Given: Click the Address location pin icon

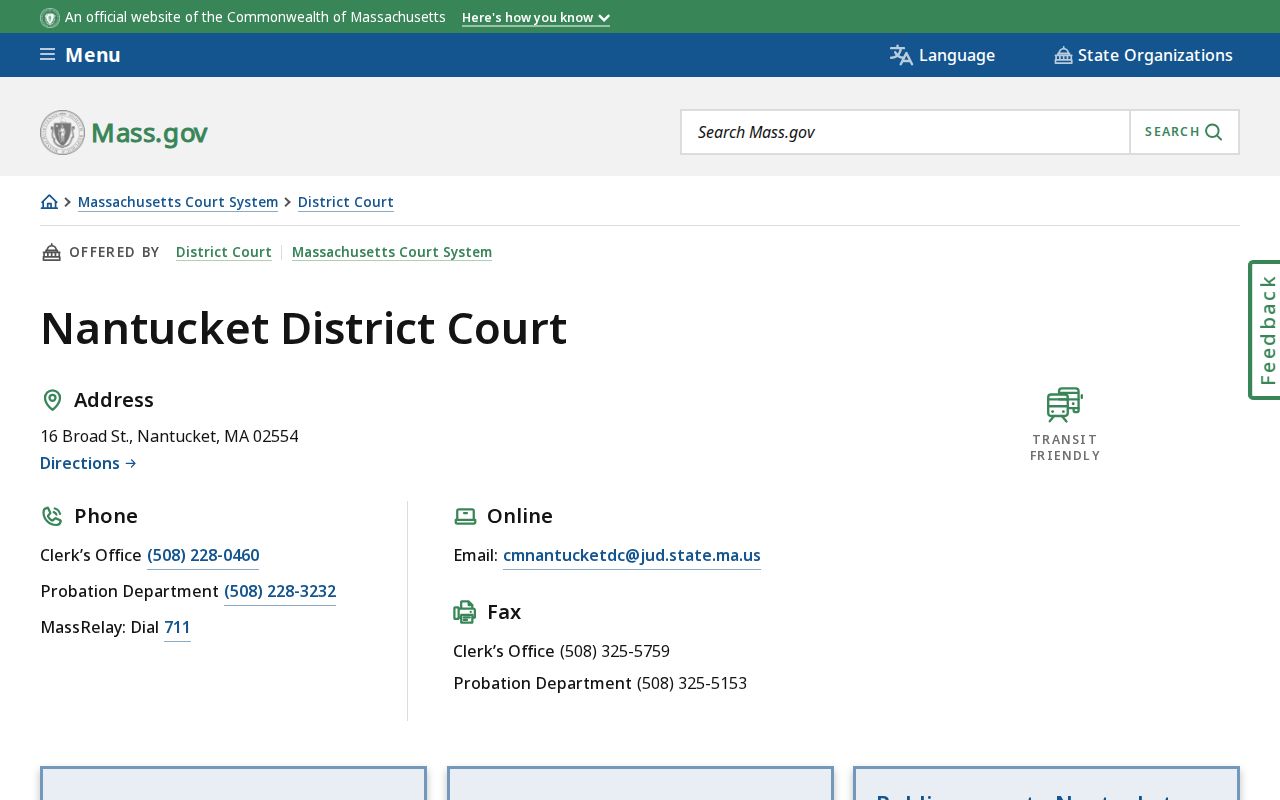Looking at the screenshot, I should tap(52, 400).
